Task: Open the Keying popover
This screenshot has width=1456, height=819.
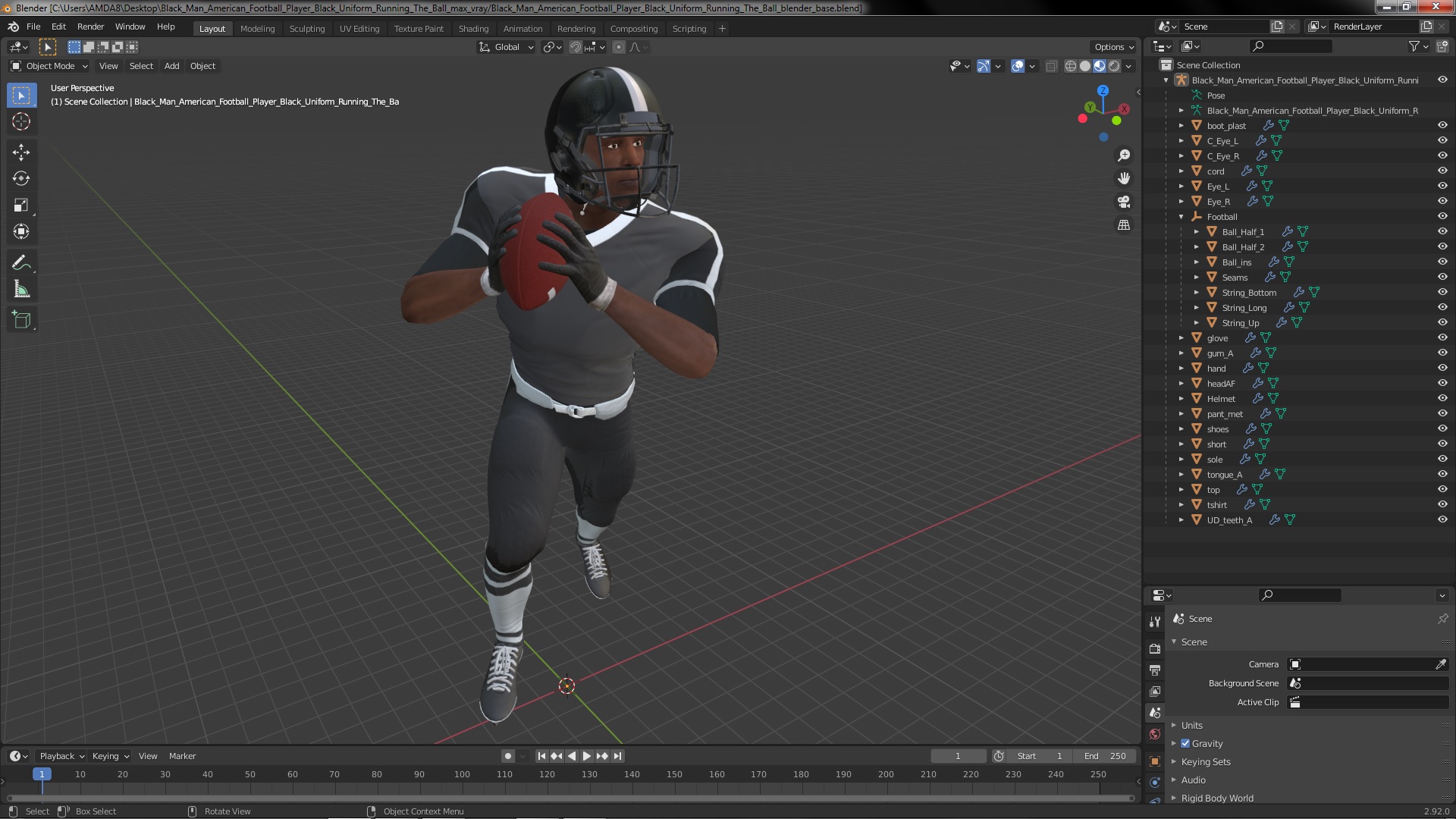Action: 110,756
